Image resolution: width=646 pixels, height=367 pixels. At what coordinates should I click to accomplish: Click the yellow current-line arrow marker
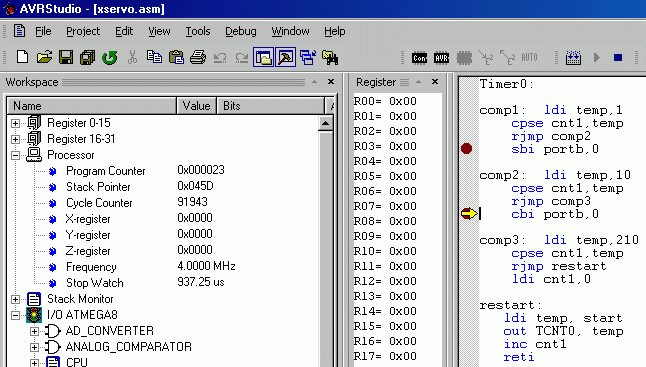469,213
